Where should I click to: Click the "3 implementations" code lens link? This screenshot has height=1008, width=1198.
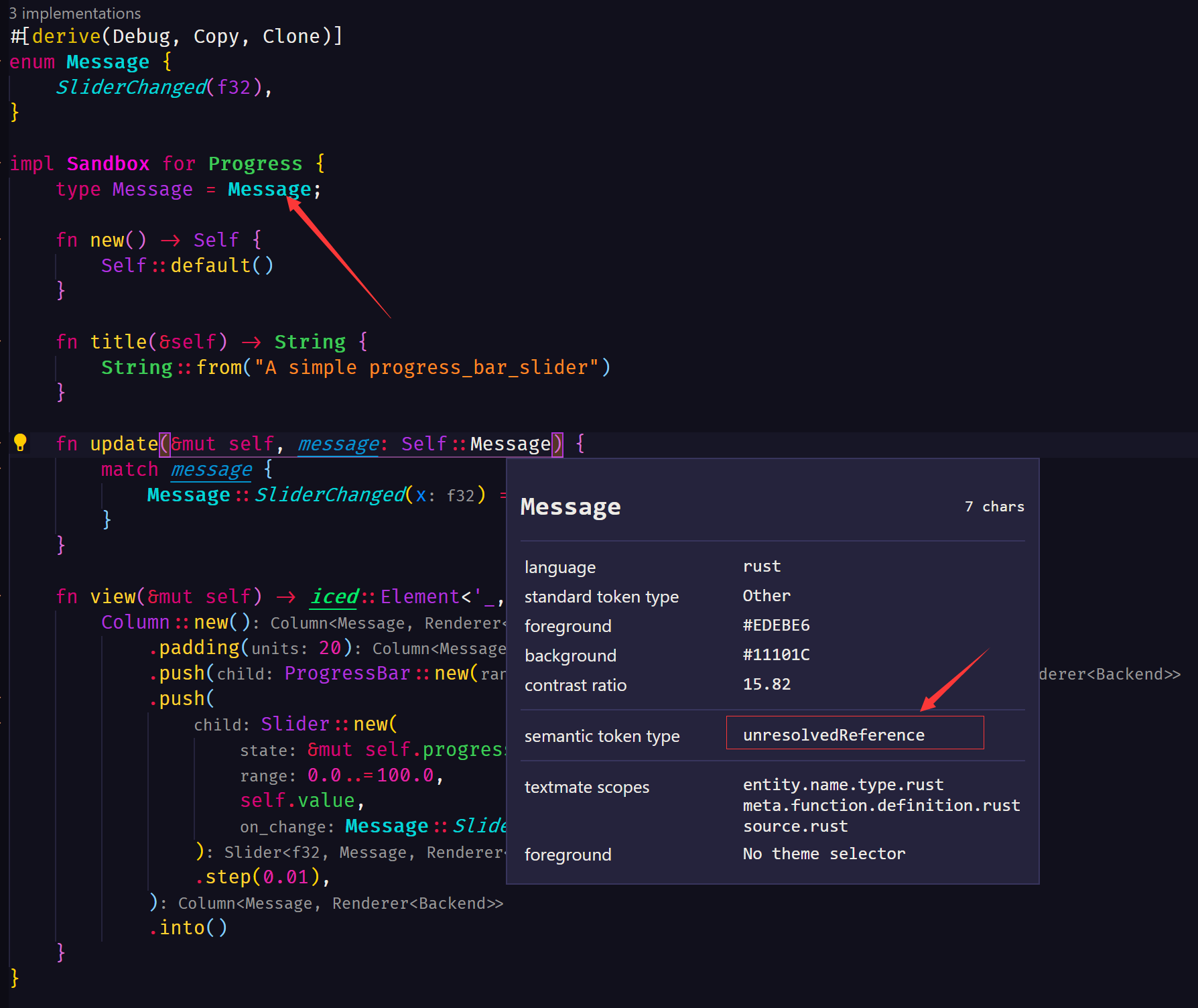pyautogui.click(x=75, y=13)
